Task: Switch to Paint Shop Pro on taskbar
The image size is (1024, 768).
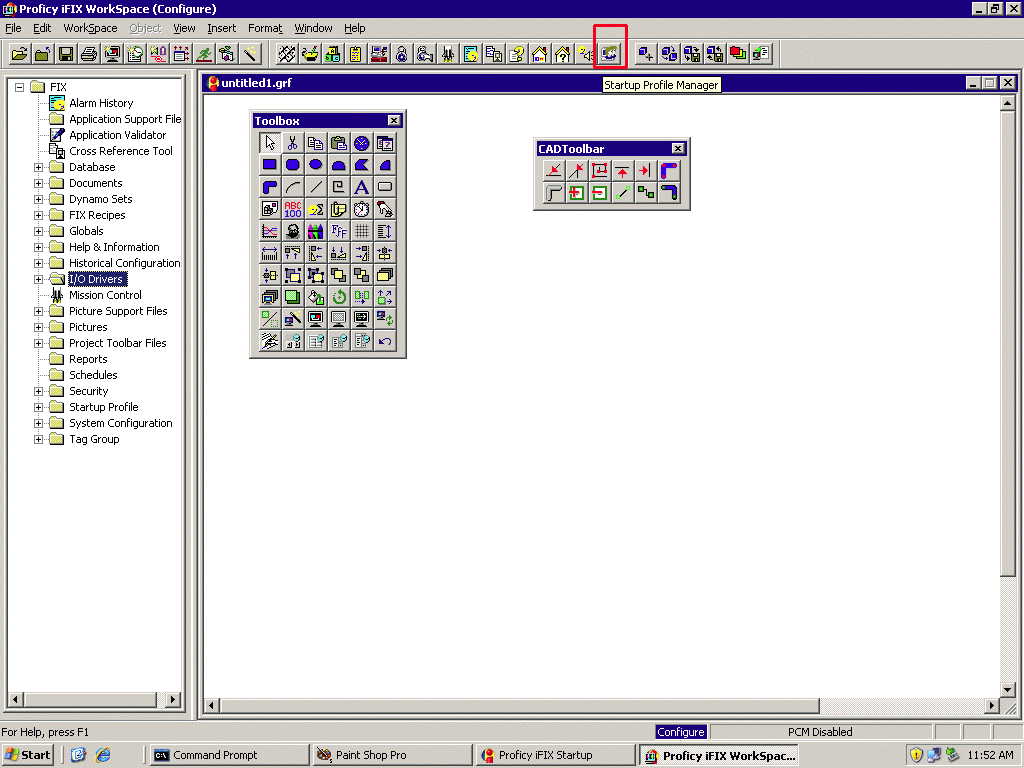Action: 392,755
